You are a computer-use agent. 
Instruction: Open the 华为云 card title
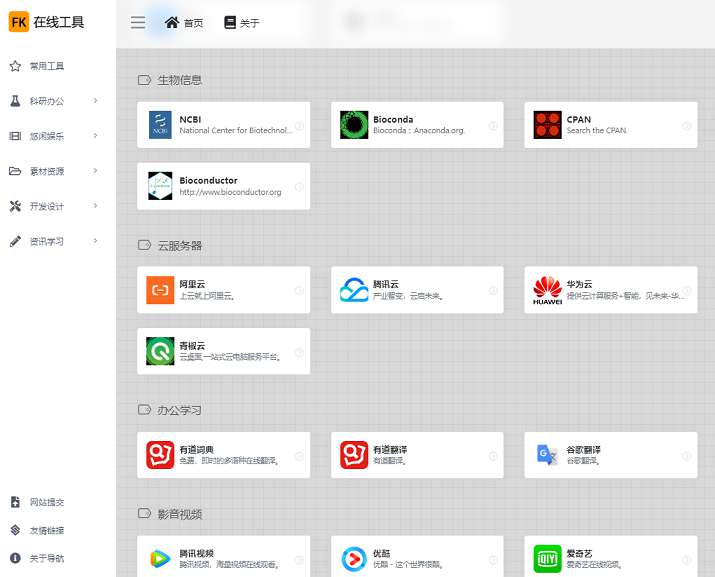[579, 284]
